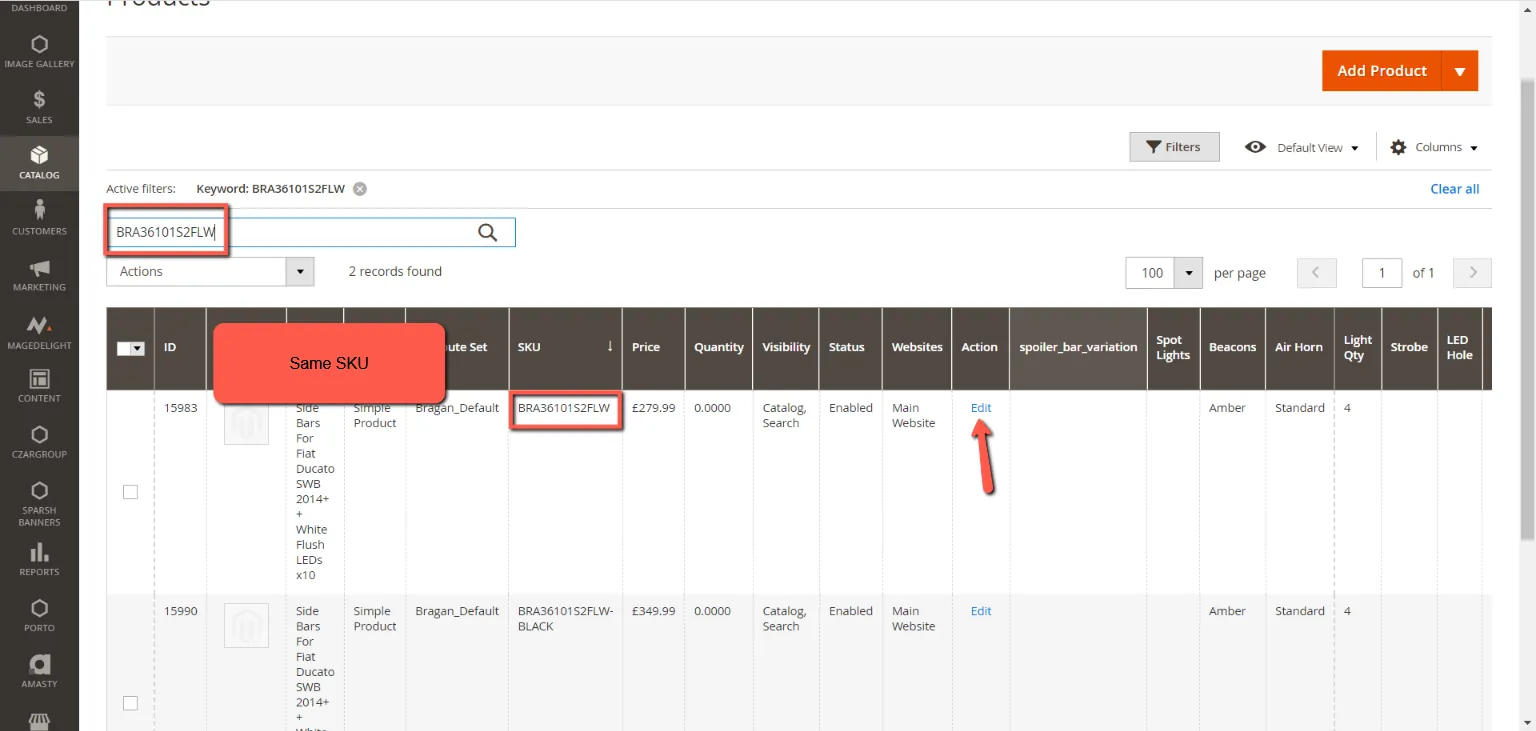Go to the next page arrow
This screenshot has width=1536, height=731.
(x=1473, y=273)
